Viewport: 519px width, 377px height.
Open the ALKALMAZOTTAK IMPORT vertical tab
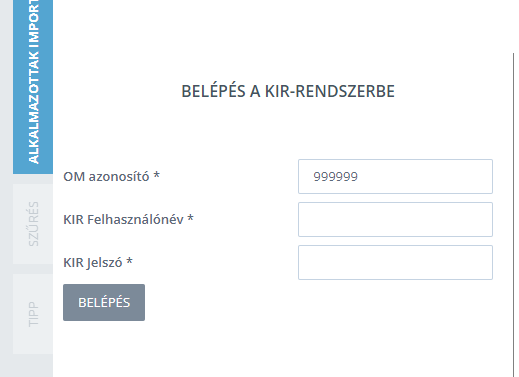(x=33, y=87)
